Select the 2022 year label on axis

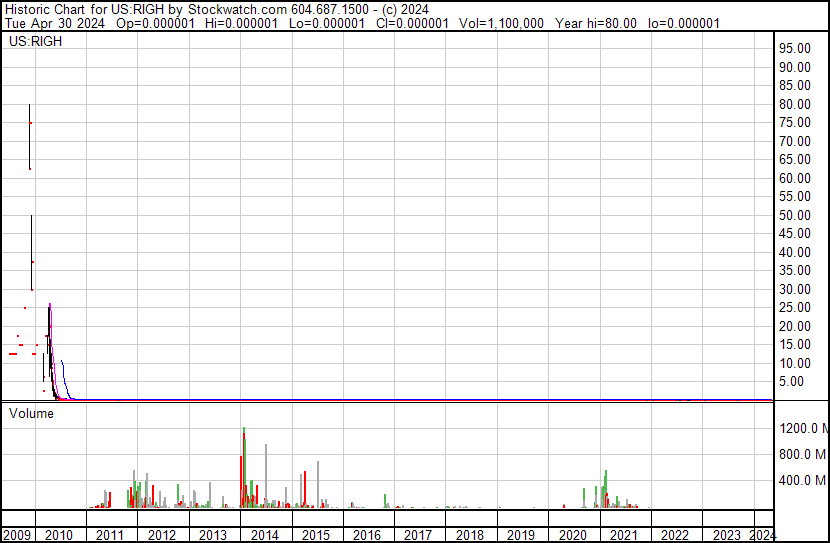click(675, 535)
